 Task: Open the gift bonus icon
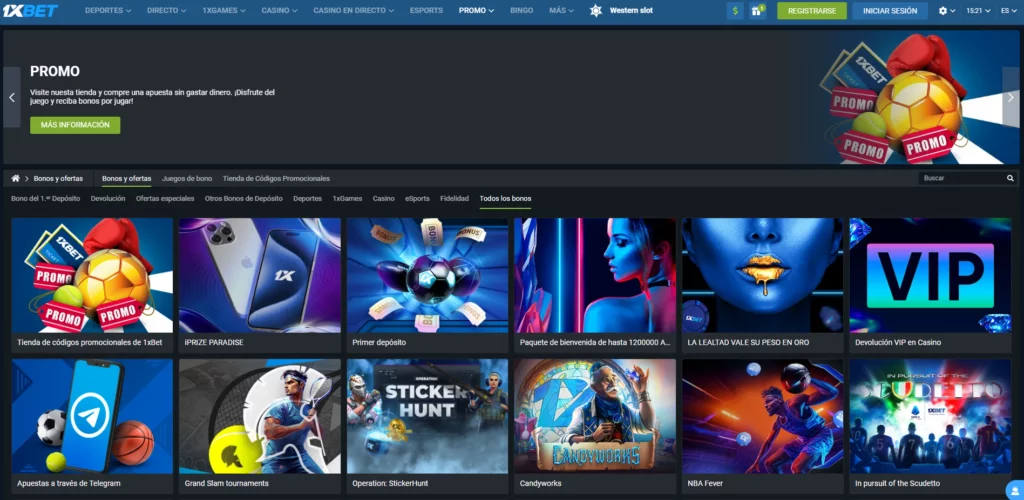click(759, 11)
